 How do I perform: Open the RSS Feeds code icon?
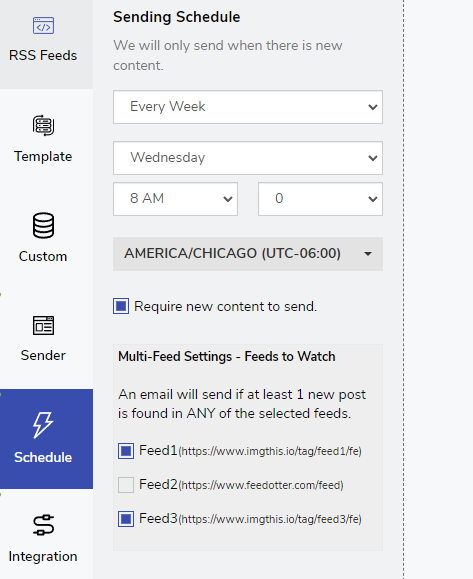(43, 25)
